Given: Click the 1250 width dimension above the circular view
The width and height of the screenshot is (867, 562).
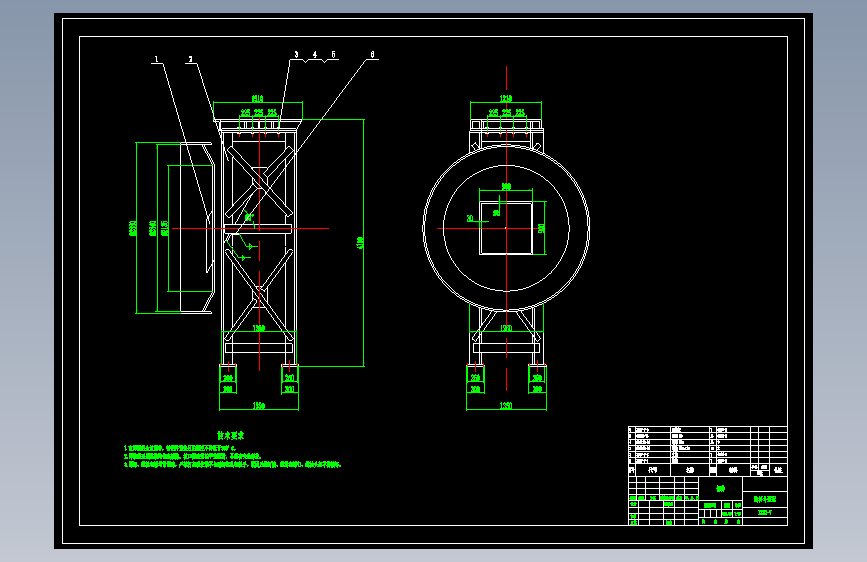Looking at the screenshot, I should pyautogui.click(x=506, y=98).
